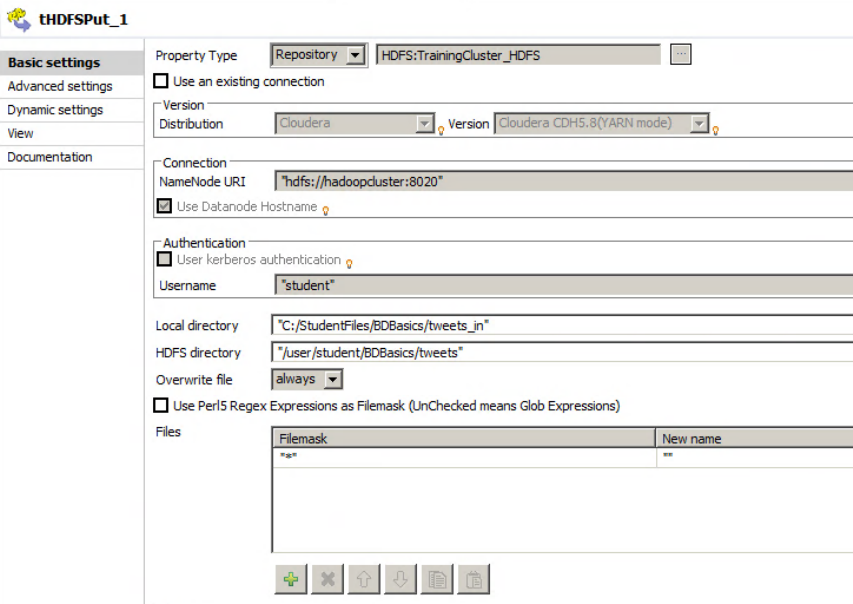Toggle User kerberos authentication checkbox
The height and width of the screenshot is (604, 853).
pos(164,259)
